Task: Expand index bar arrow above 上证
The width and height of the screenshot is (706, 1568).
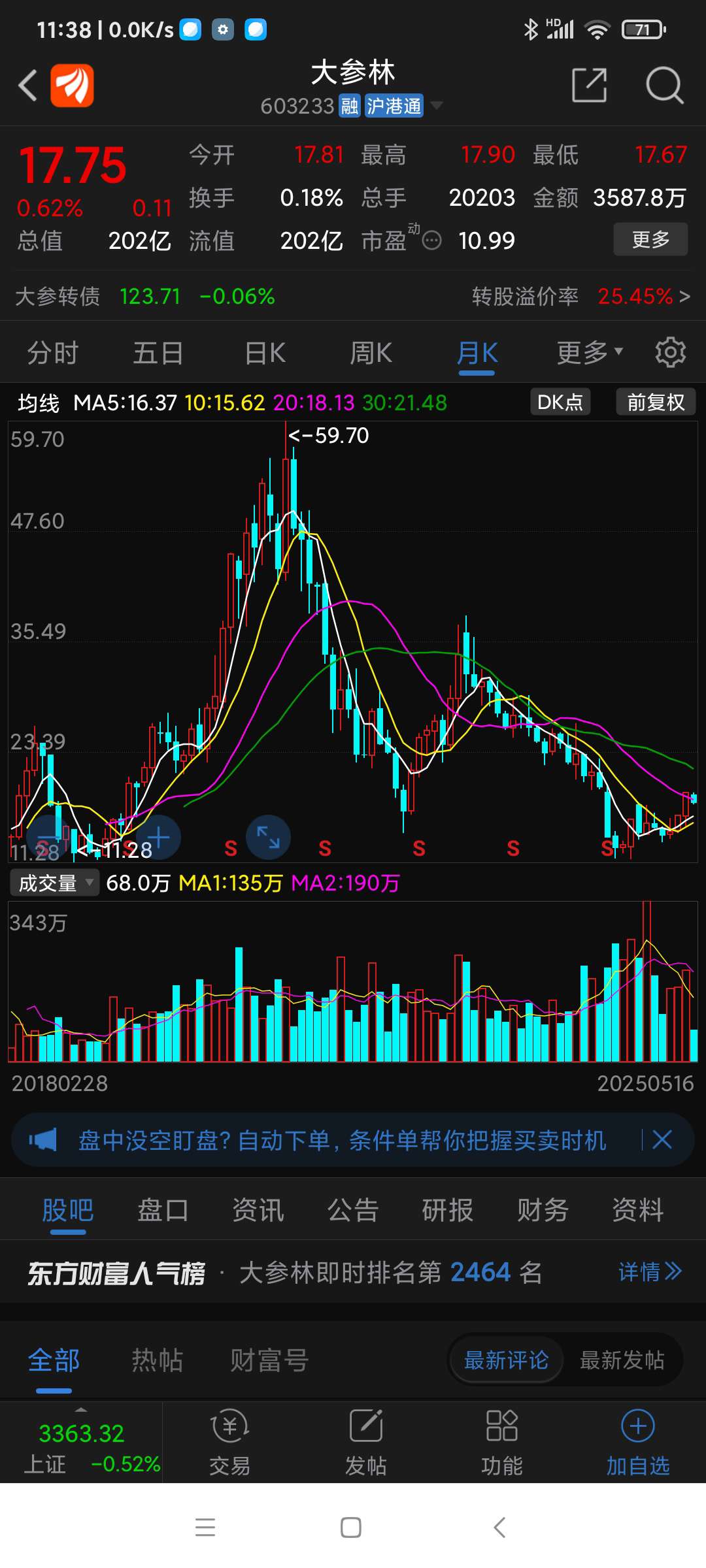Action: pos(81,1410)
